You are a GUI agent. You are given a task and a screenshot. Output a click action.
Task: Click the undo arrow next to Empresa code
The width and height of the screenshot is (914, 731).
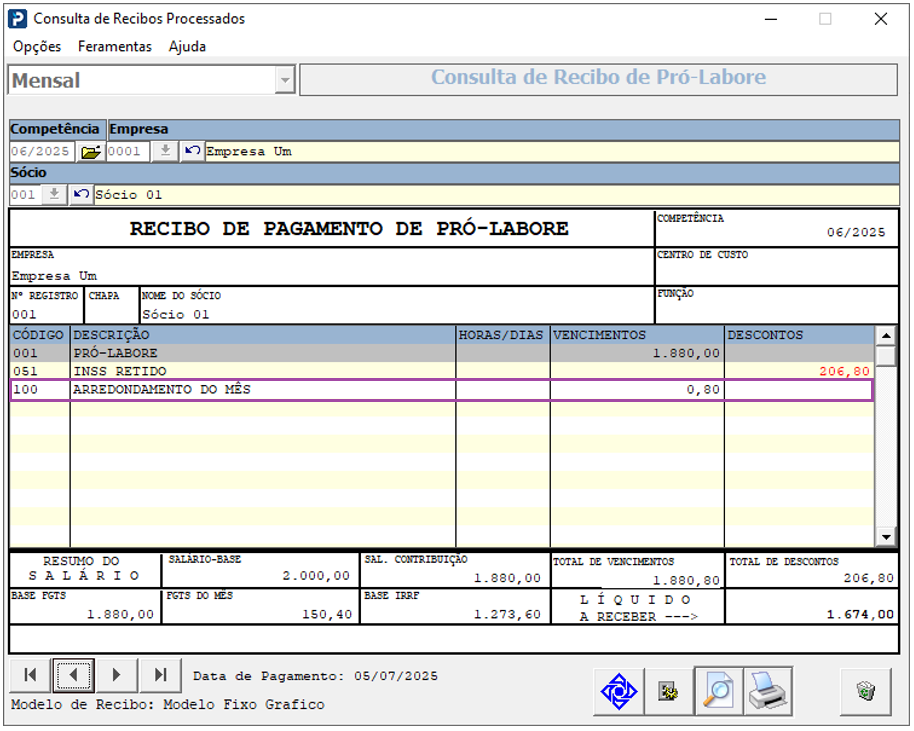192,152
